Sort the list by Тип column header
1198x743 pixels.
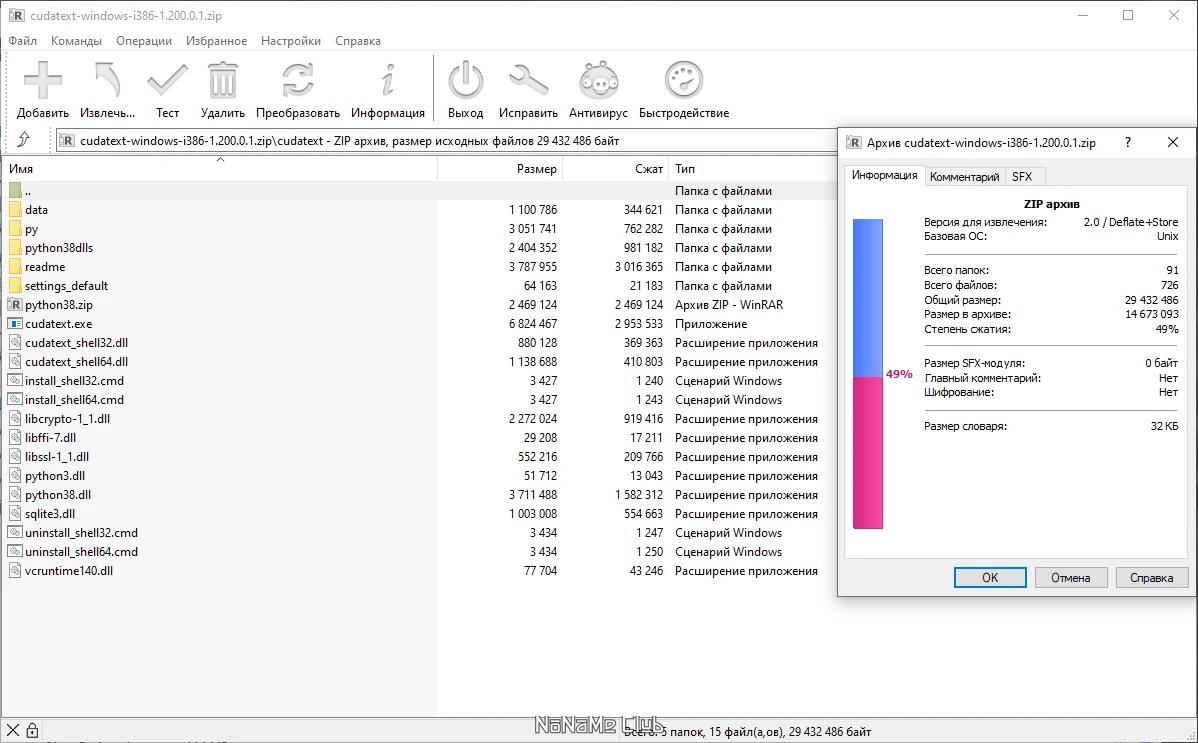coord(753,168)
